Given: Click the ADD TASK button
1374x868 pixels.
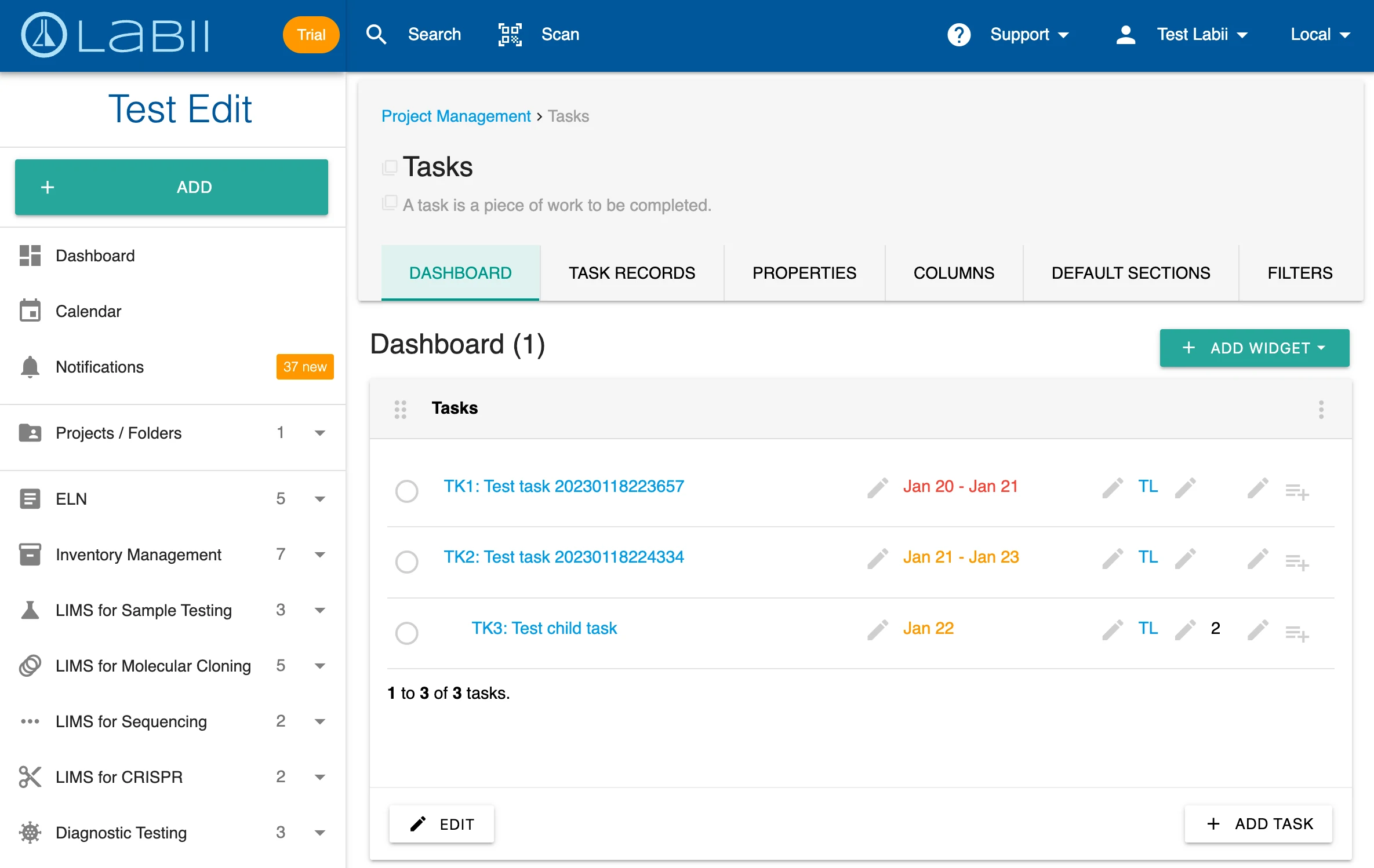Looking at the screenshot, I should [1261, 824].
